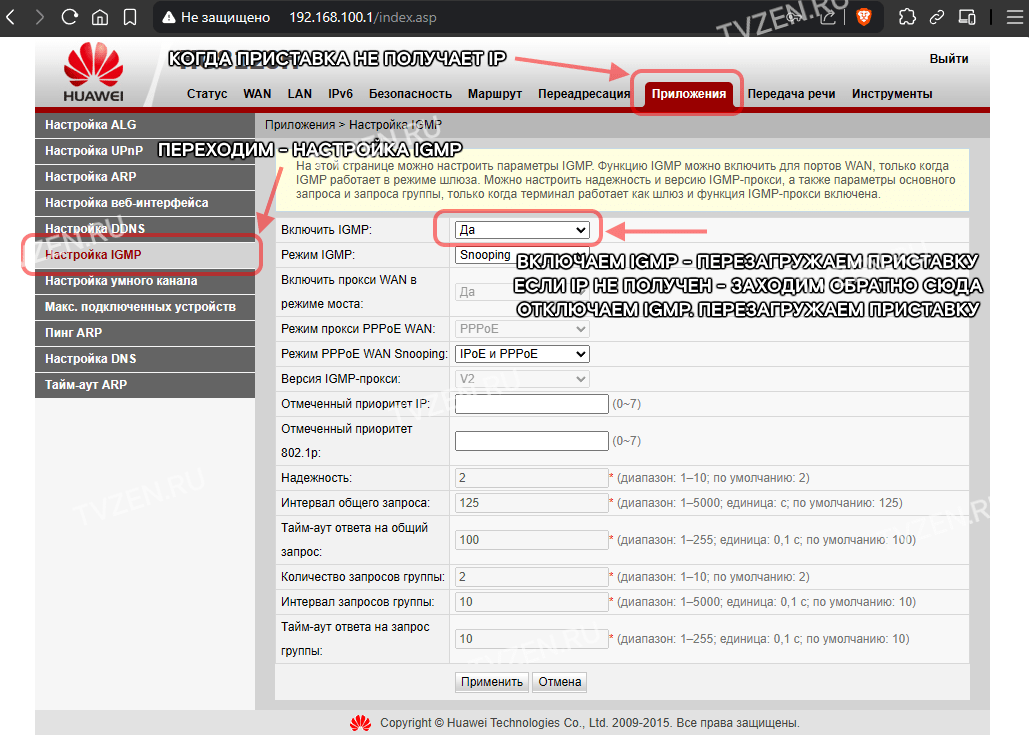
Task: Expand the Режим прокси PPPoE WAN dropdown
Action: click(522, 329)
